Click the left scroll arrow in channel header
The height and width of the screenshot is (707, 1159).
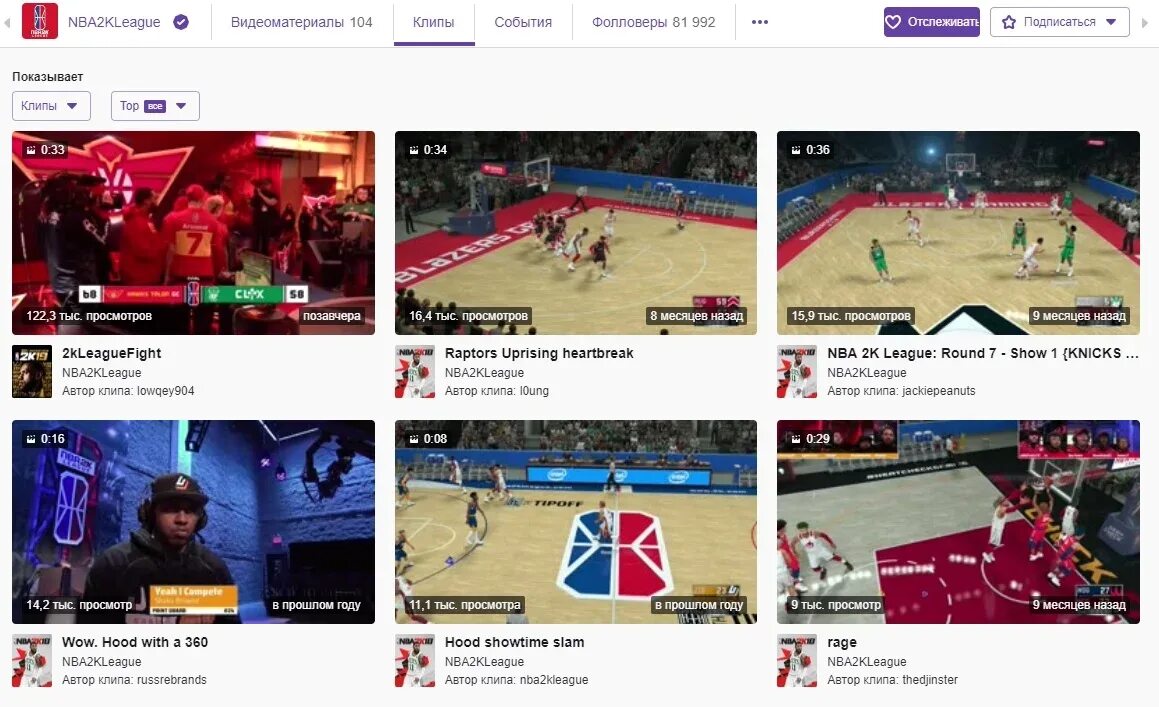tap(7, 22)
